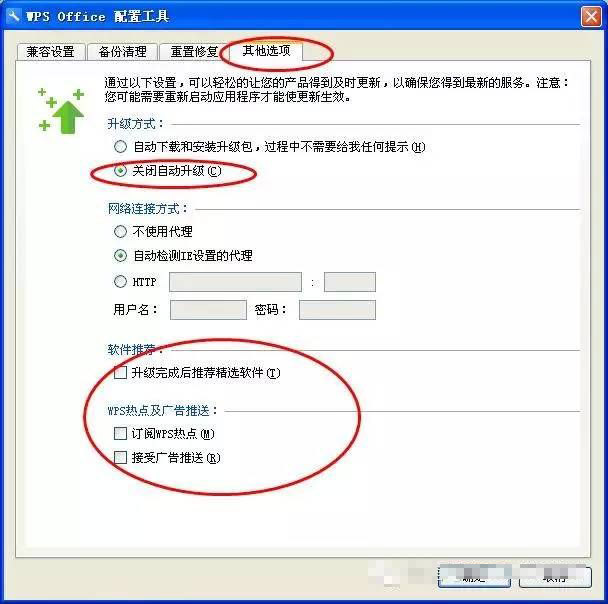Open the 备份清理 tab

pos(123,52)
